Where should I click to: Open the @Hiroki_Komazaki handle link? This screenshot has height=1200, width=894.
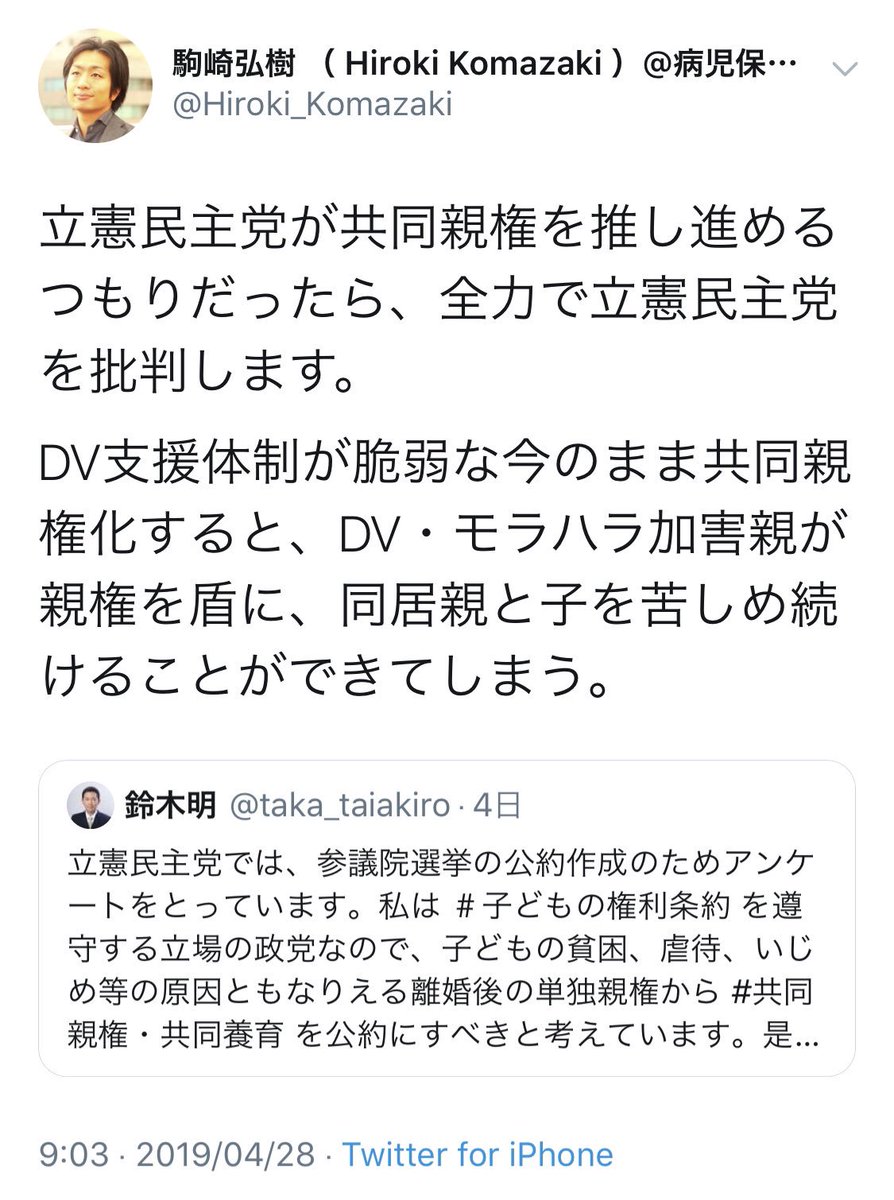tap(313, 104)
